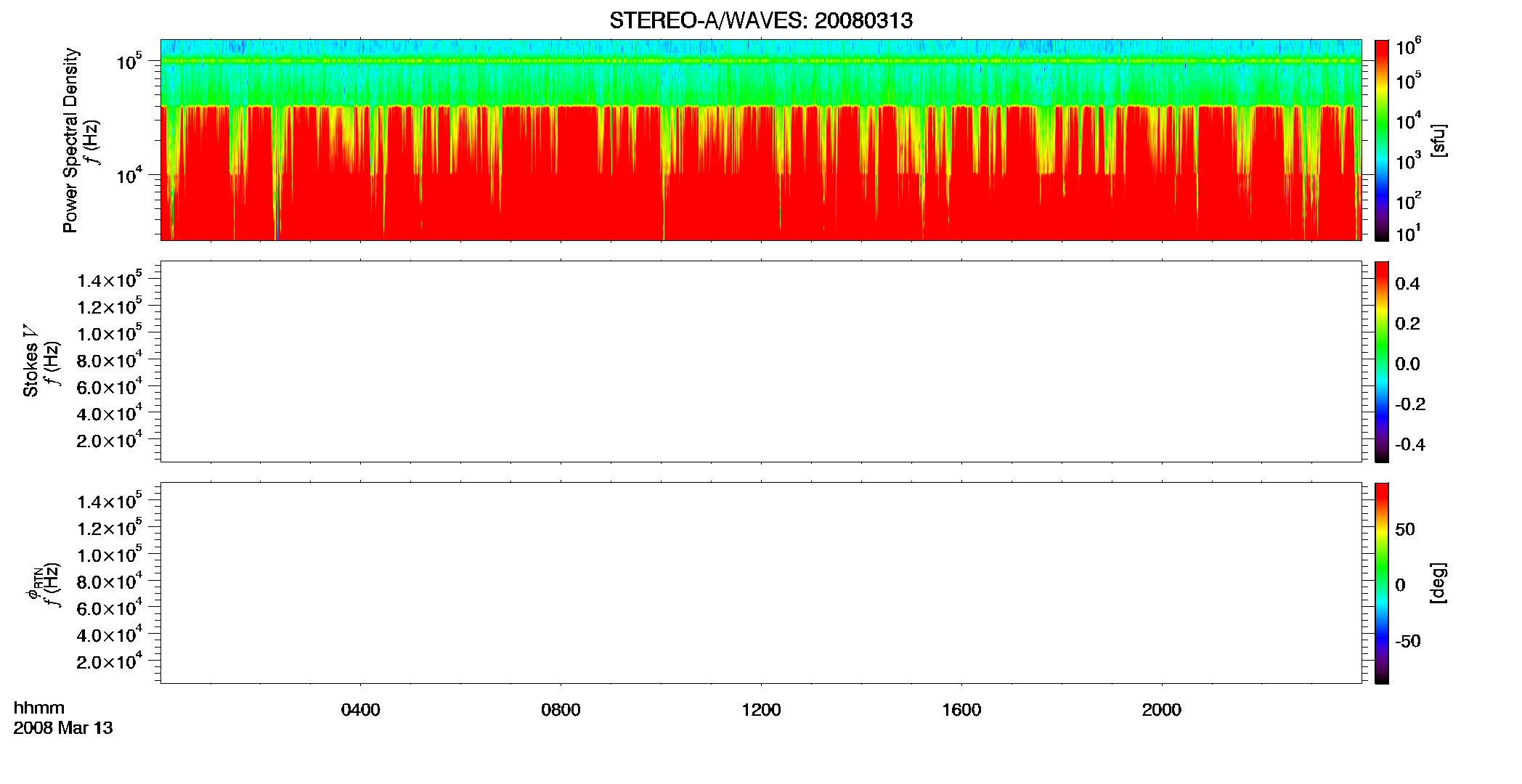
Task: Click the [deg] colorbar unit label
Action: 1438,583
